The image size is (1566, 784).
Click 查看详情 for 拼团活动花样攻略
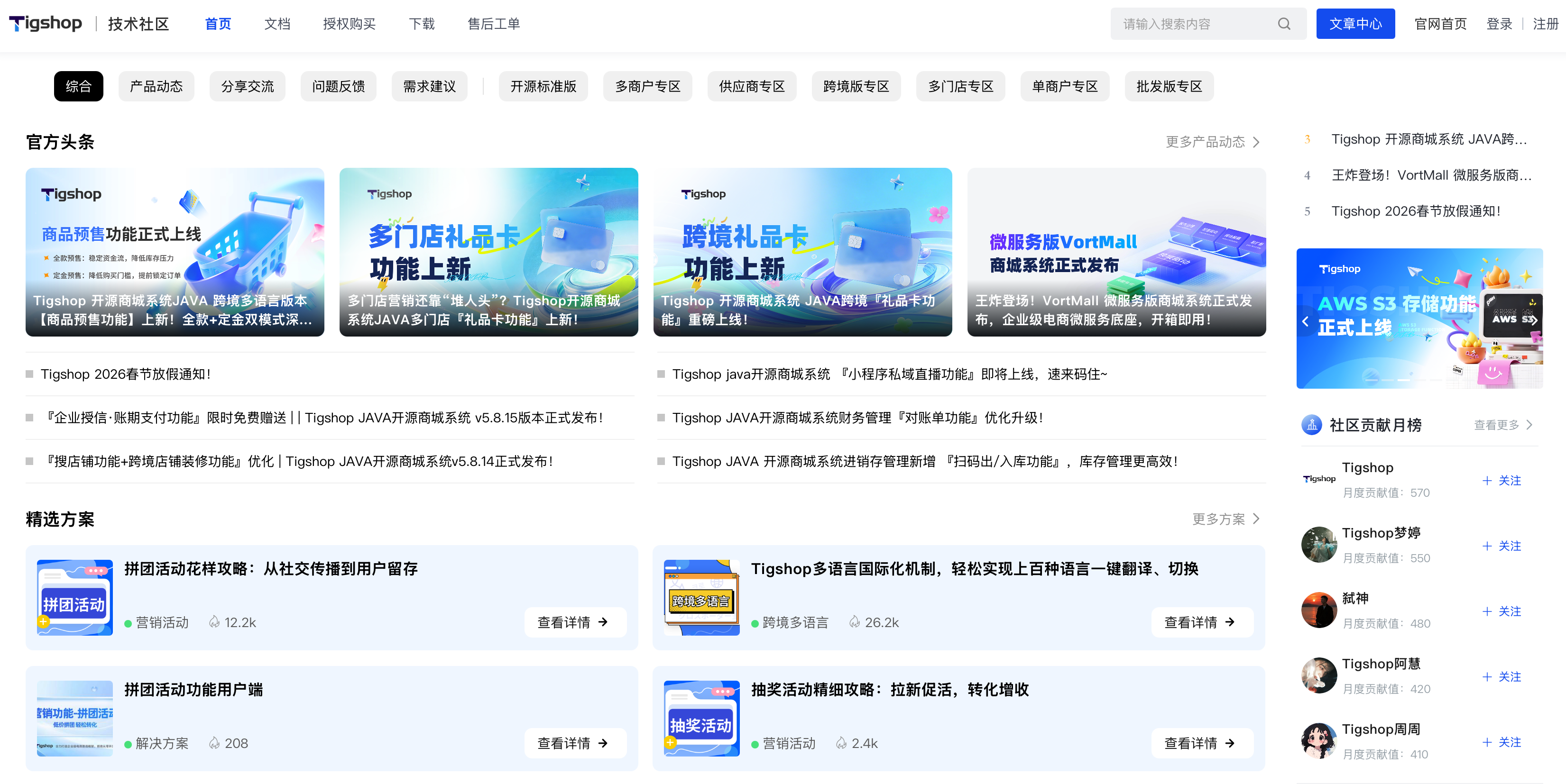tap(575, 622)
